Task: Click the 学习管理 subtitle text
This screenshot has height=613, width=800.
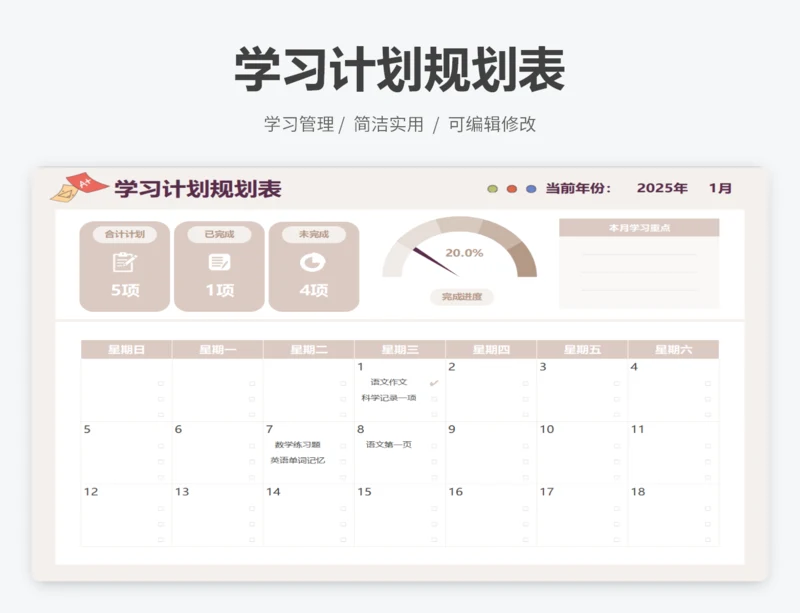Action: tap(299, 124)
